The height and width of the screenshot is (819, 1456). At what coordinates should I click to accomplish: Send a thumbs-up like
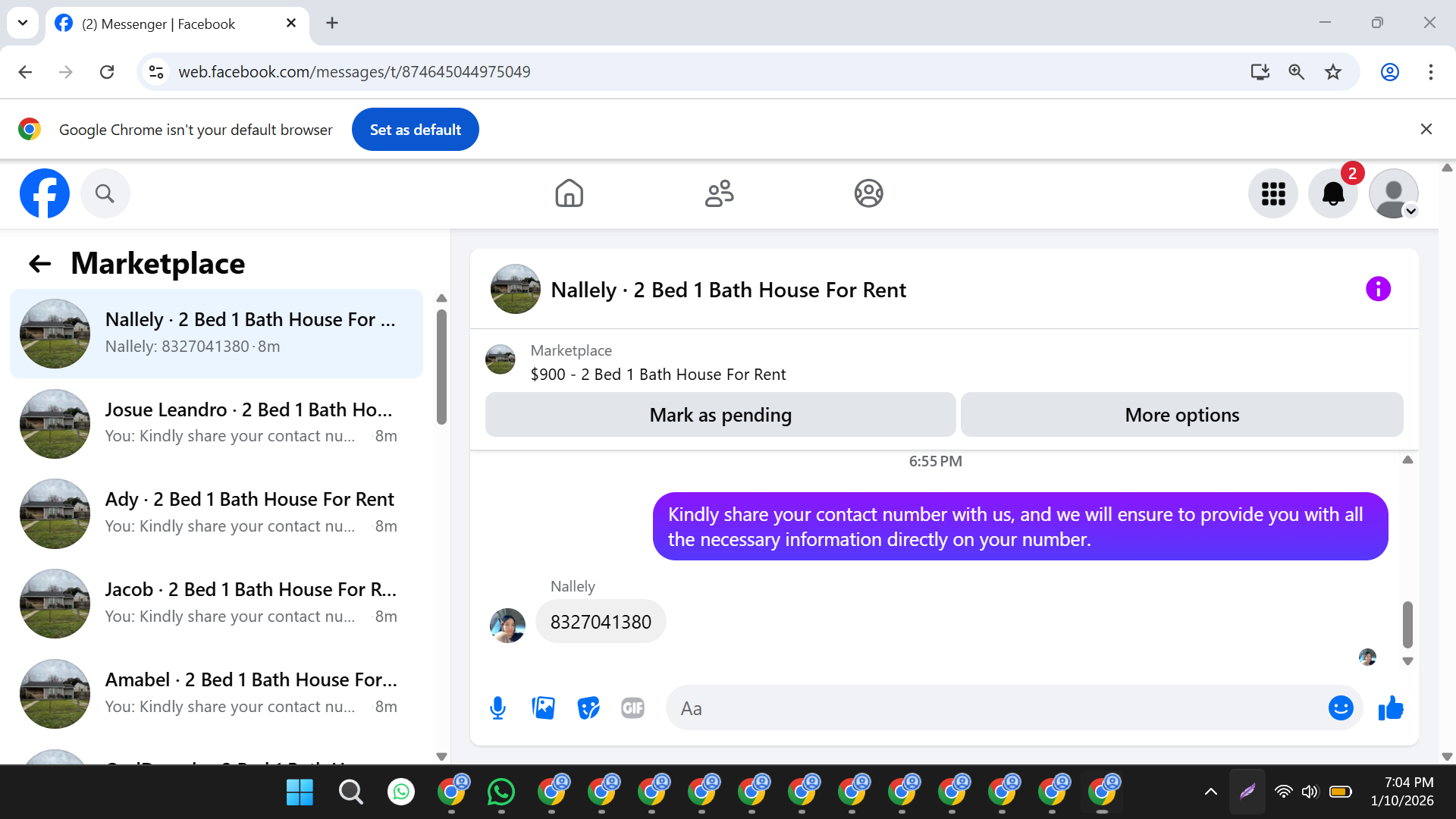[1391, 708]
